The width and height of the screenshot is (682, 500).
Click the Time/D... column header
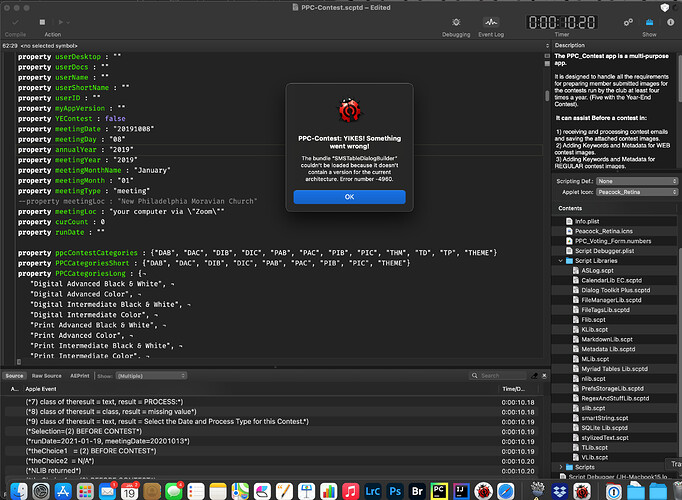tap(514, 389)
